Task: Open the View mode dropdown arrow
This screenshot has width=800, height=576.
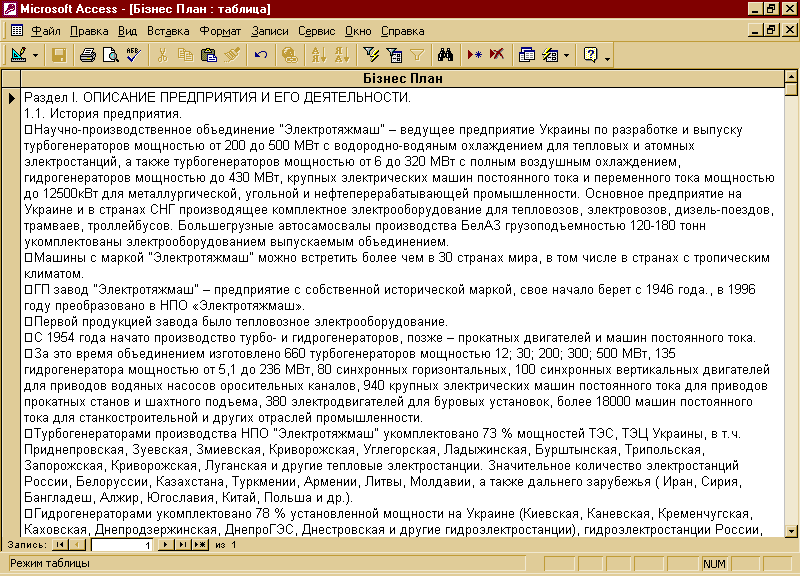Action: tap(35, 55)
